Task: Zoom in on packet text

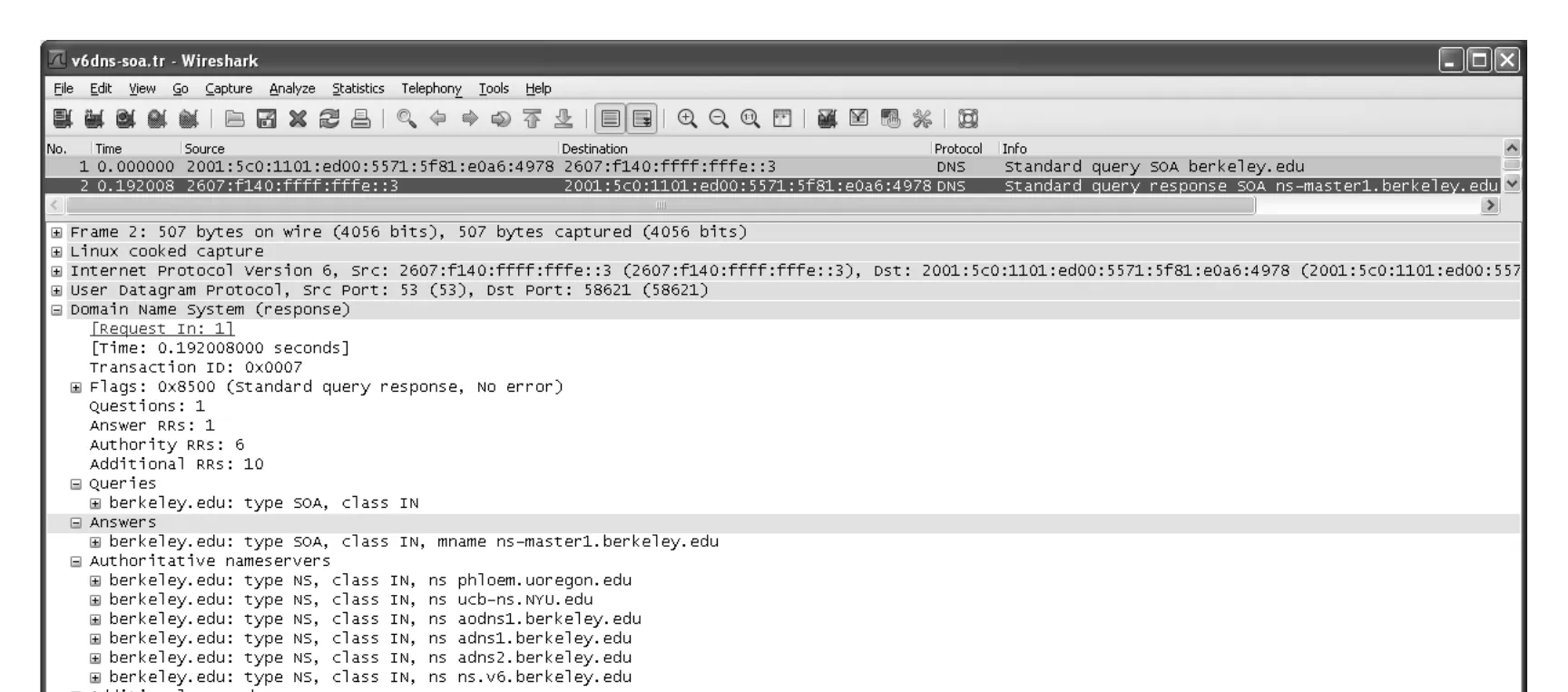Action: [688, 119]
